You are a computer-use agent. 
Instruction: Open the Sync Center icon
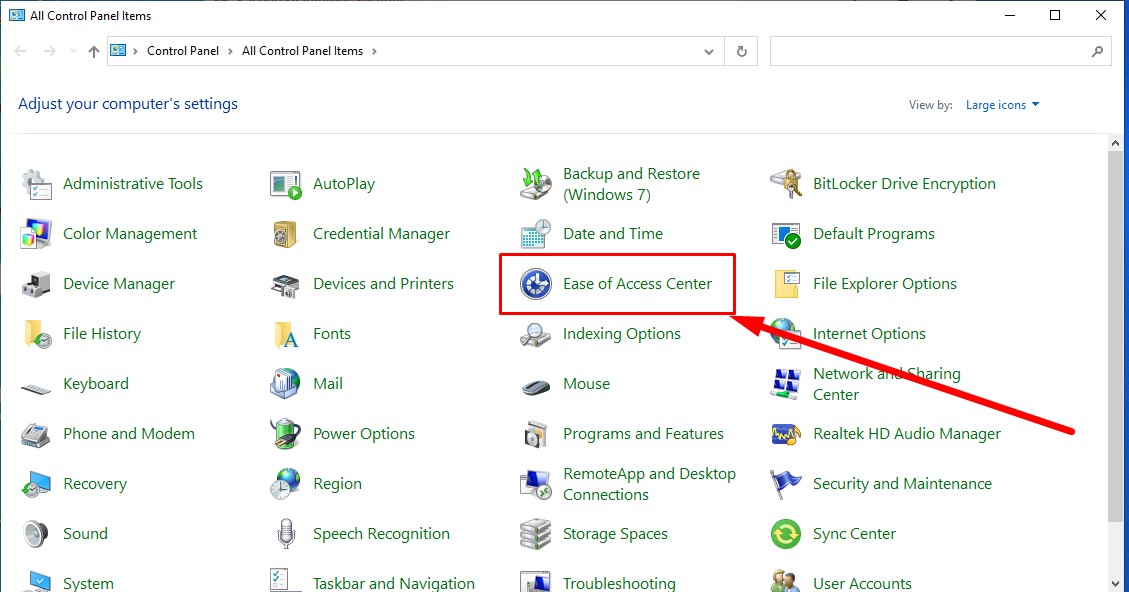coord(786,534)
